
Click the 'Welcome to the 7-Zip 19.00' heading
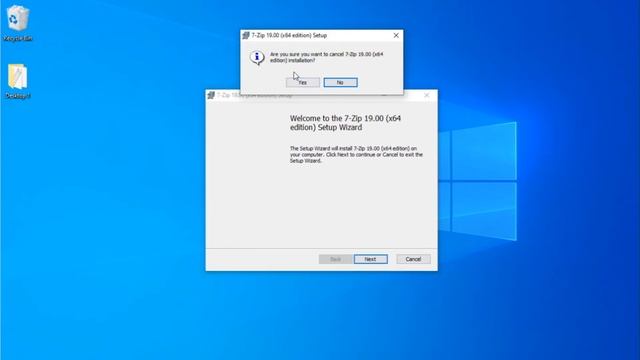(x=345, y=123)
